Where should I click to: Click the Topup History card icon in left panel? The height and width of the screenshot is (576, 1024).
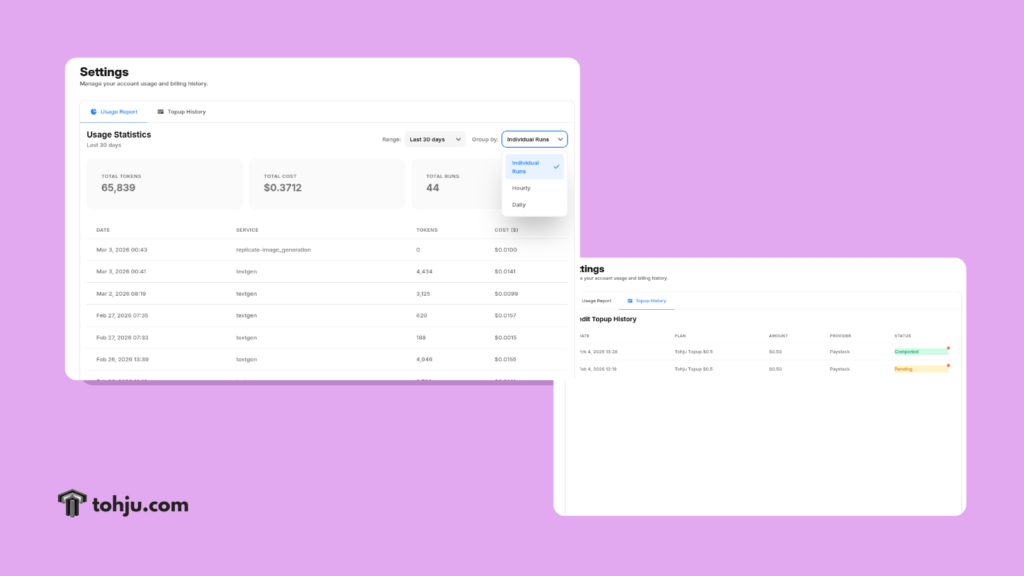coord(161,112)
